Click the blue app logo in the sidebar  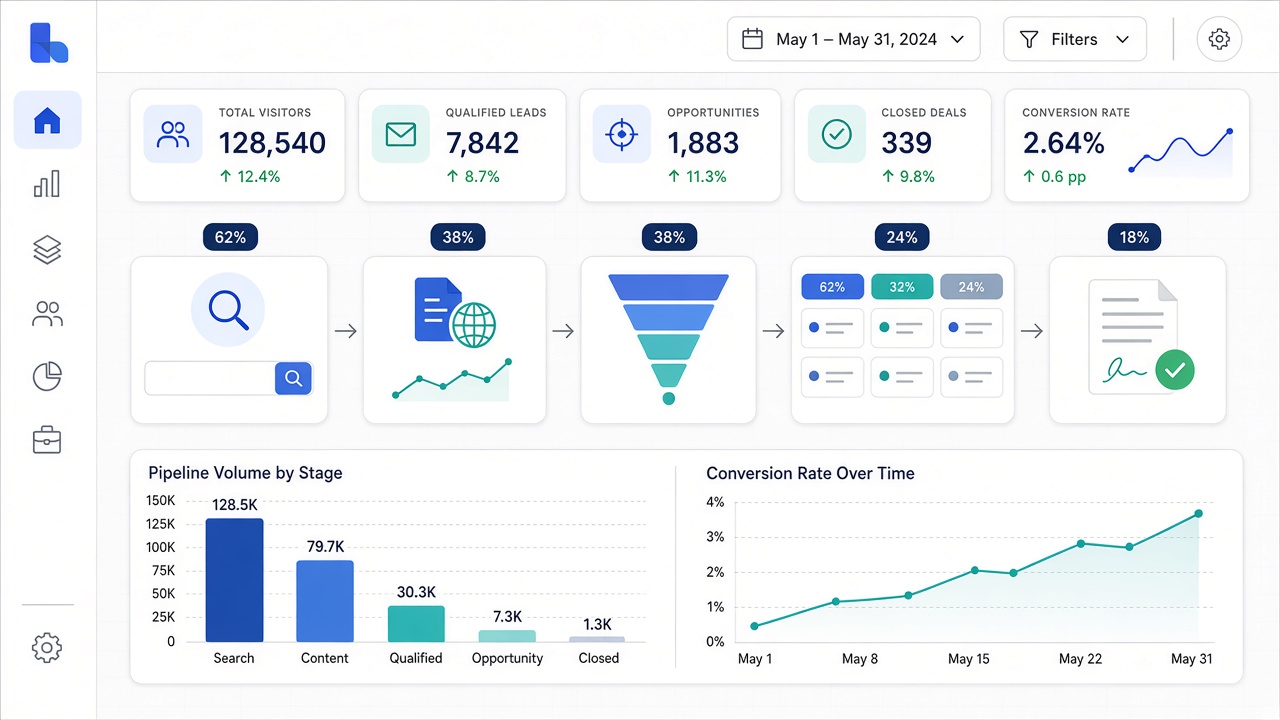[48, 42]
